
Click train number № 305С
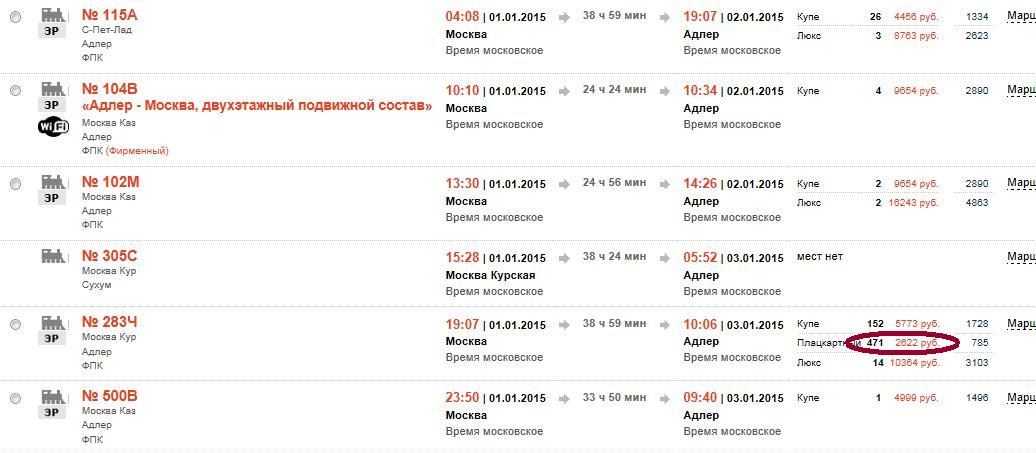[x=110, y=256]
